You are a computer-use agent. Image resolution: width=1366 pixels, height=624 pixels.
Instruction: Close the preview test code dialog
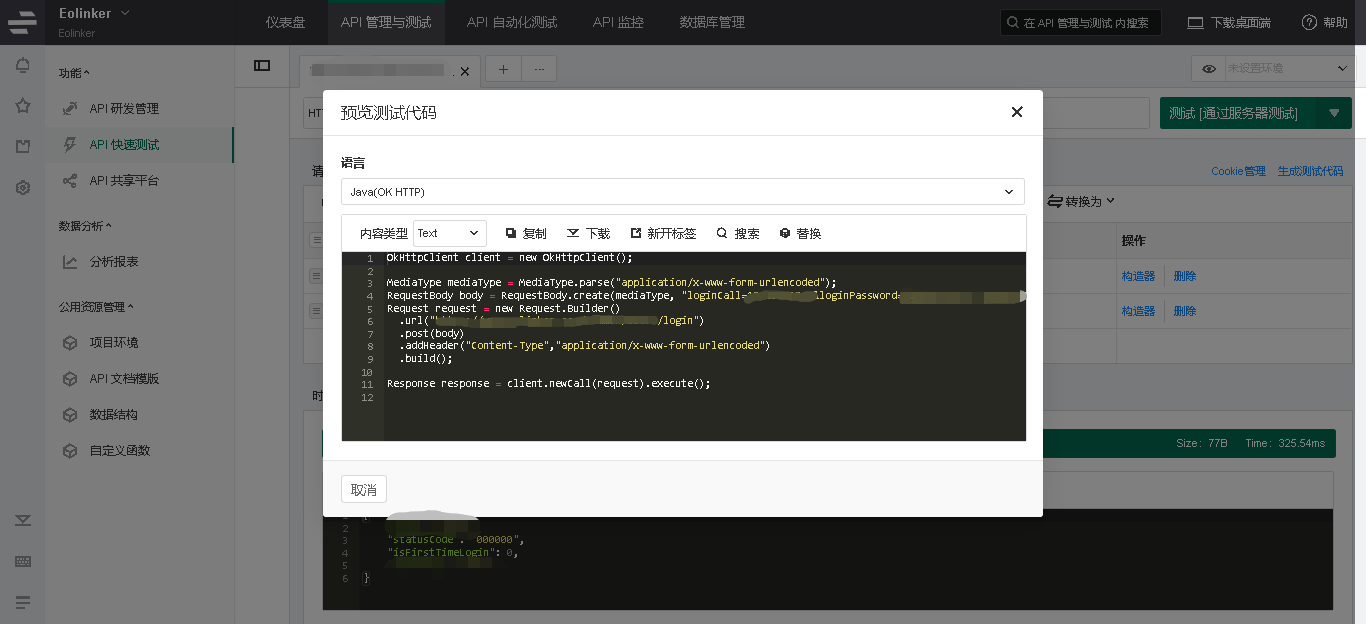pos(1017,112)
